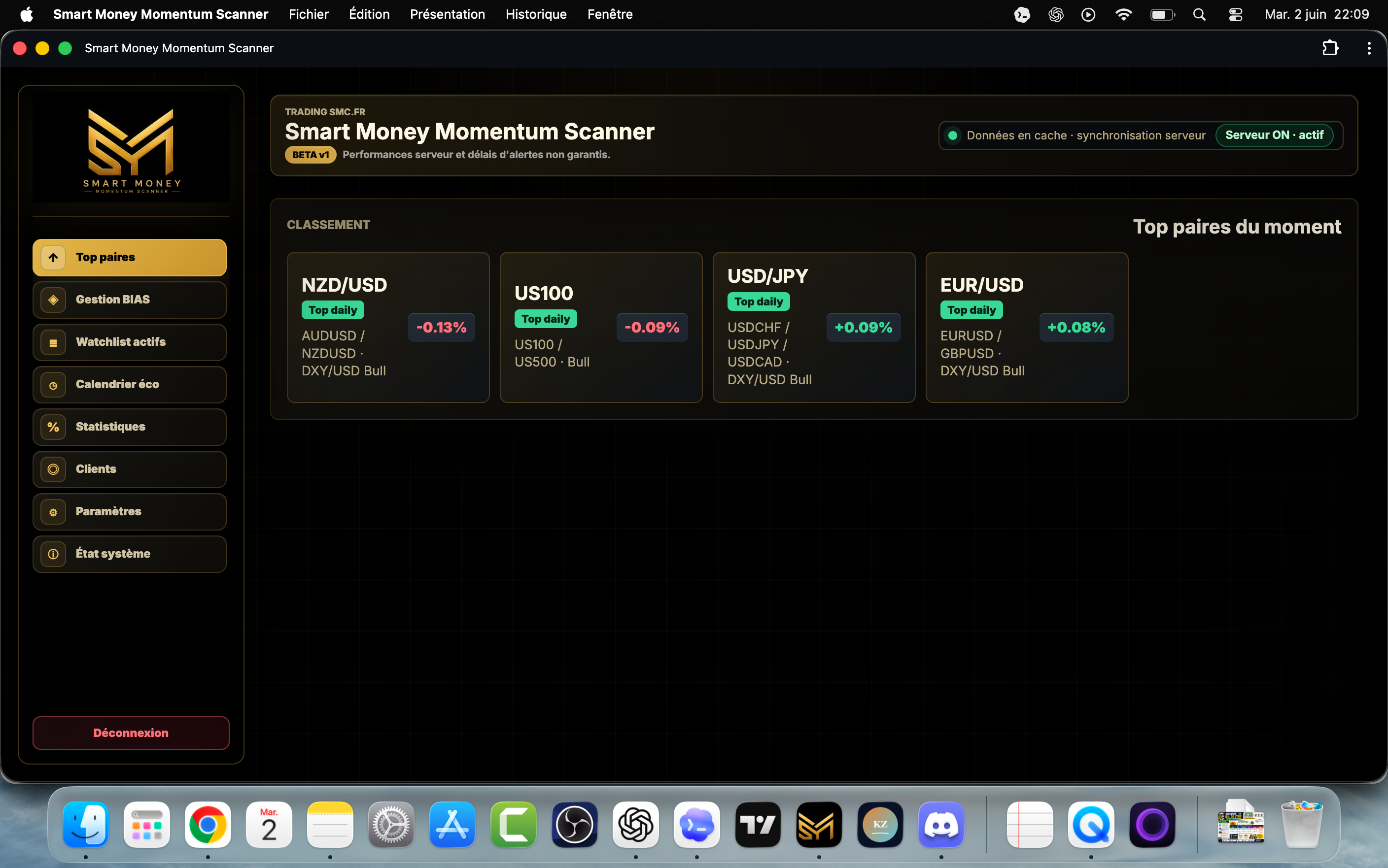Open Discord from the Dock
1388x868 pixels.
click(x=941, y=825)
